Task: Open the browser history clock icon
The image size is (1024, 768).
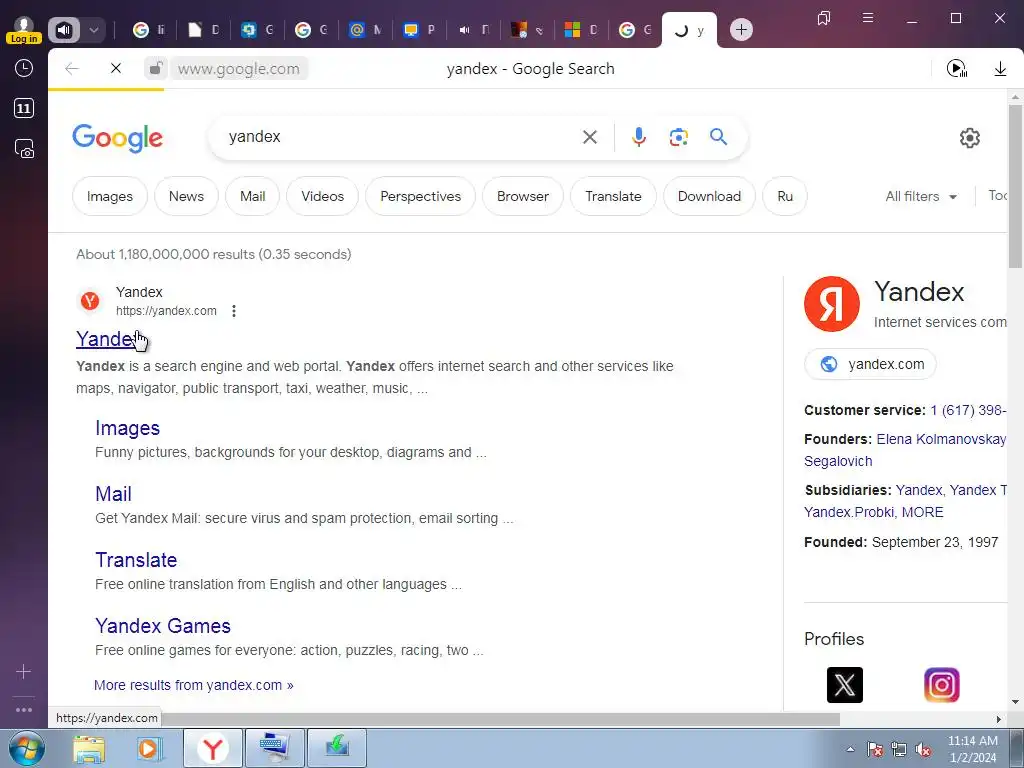Action: click(24, 68)
